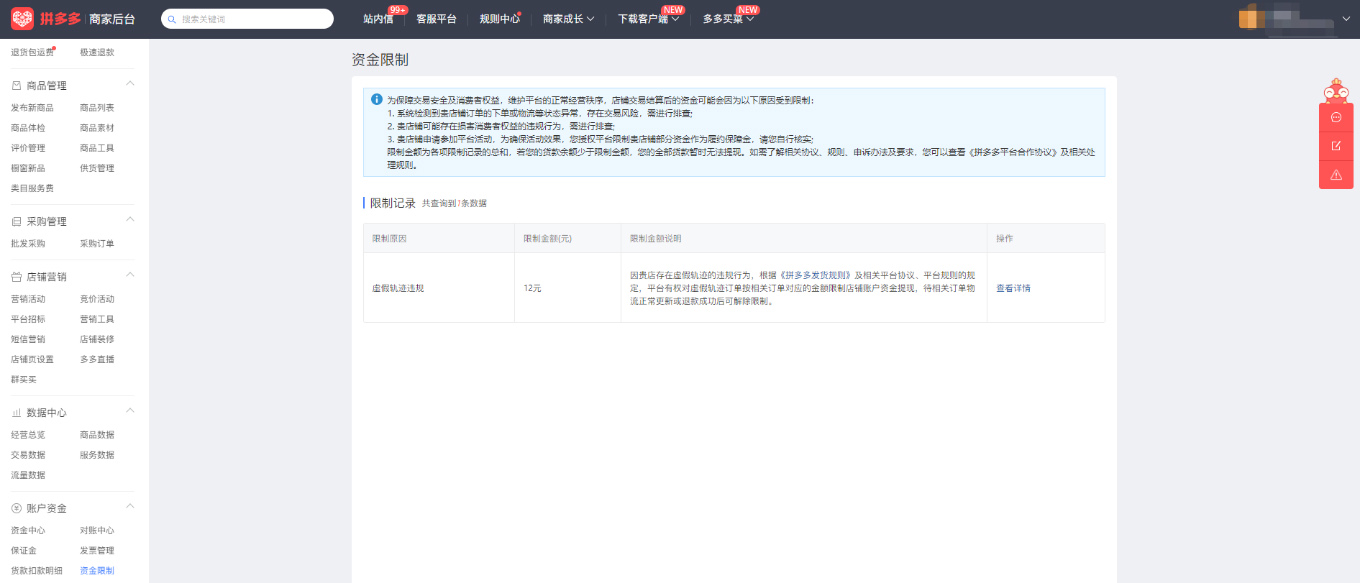Collapse the 店铺营销 sidebar section

pyautogui.click(x=130, y=276)
